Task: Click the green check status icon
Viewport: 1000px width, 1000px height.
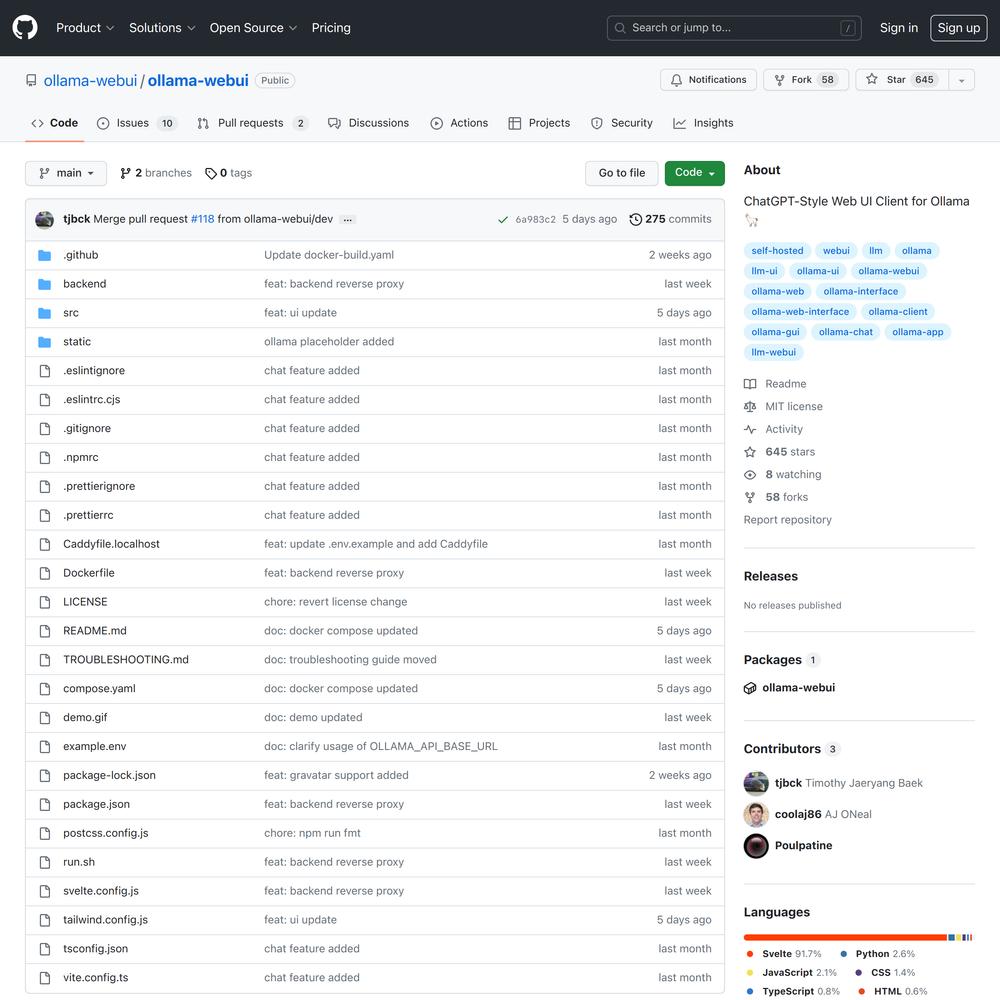Action: coord(503,219)
